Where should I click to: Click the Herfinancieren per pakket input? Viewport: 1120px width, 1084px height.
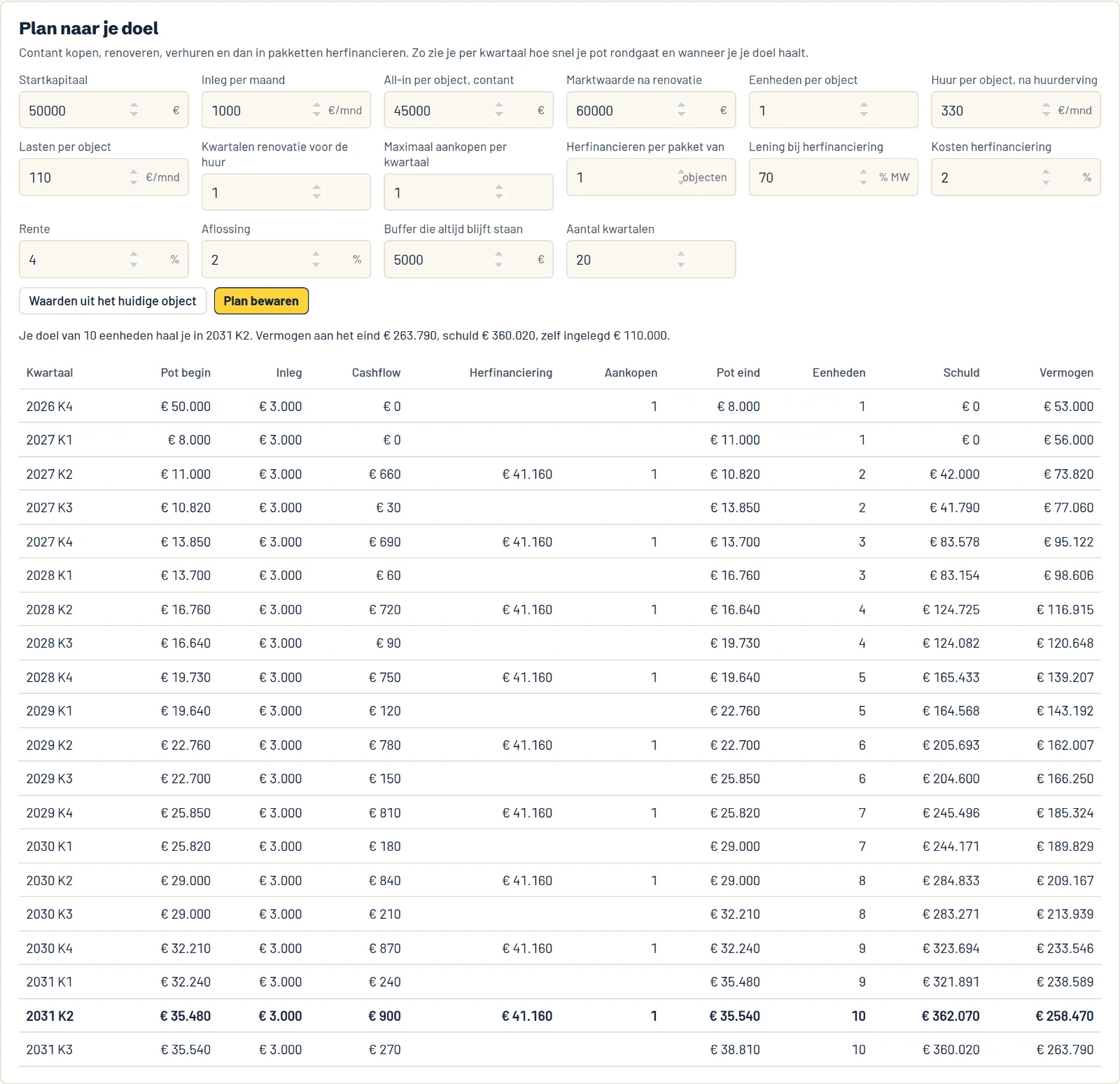coord(651,177)
